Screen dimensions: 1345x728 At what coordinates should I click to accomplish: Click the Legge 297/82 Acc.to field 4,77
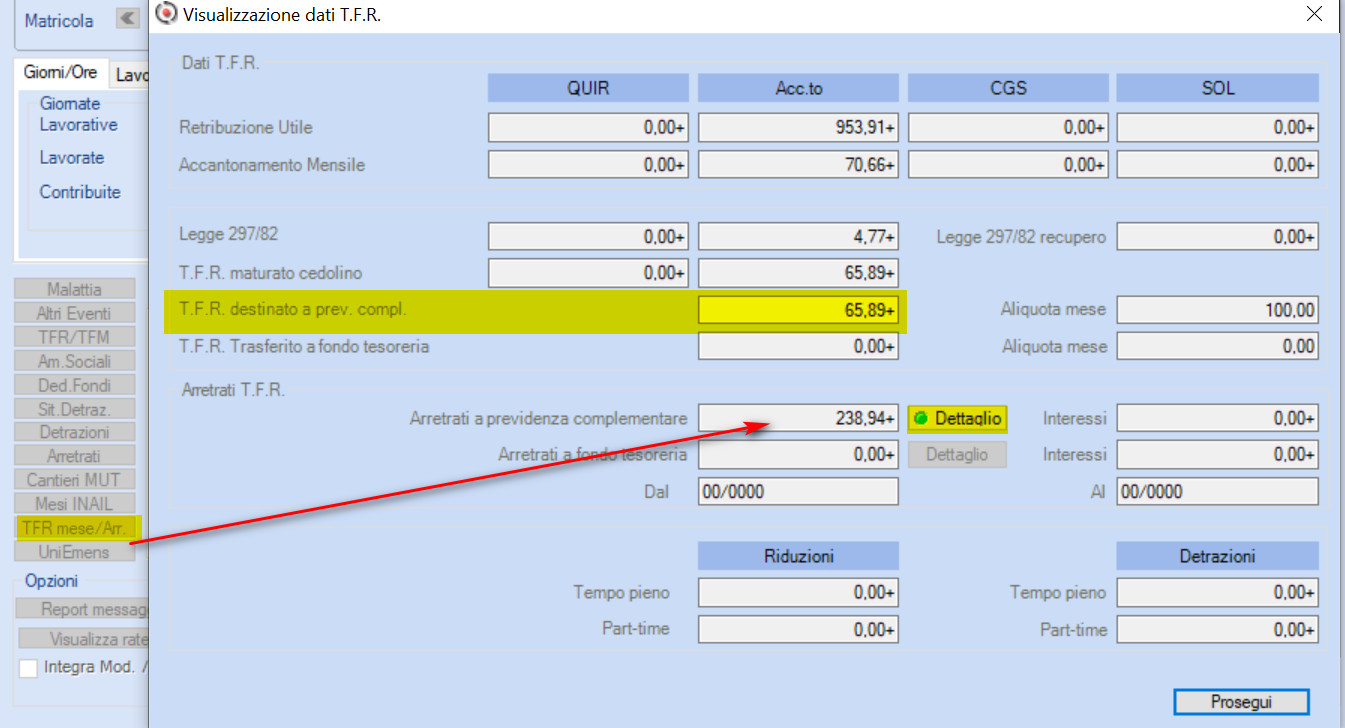click(x=798, y=237)
